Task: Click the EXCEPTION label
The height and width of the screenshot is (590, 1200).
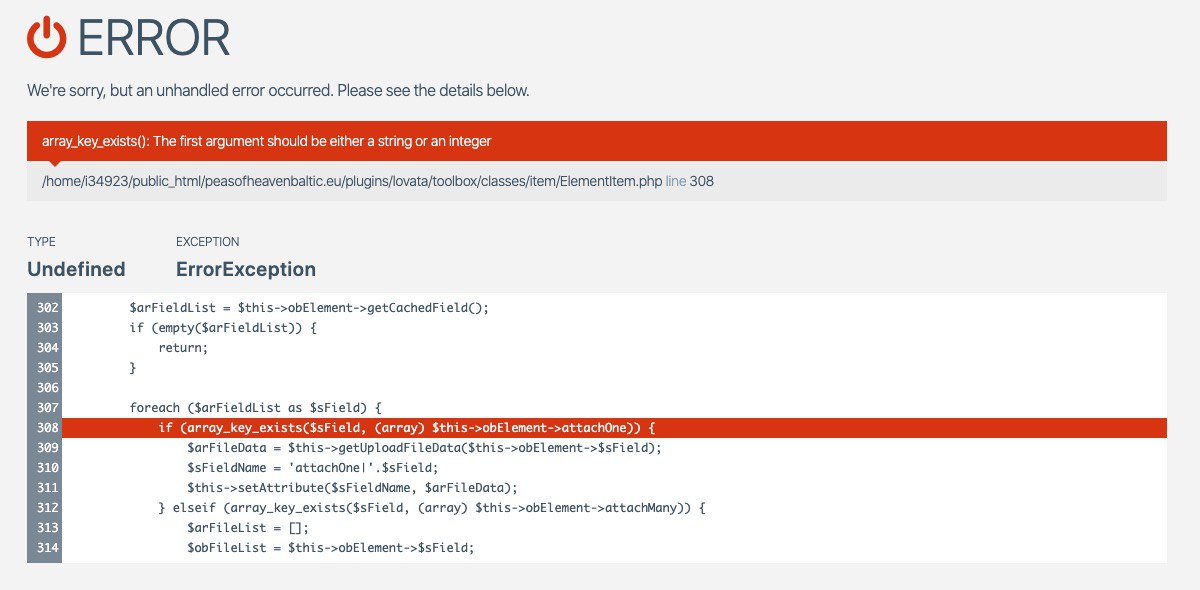Action: click(208, 242)
